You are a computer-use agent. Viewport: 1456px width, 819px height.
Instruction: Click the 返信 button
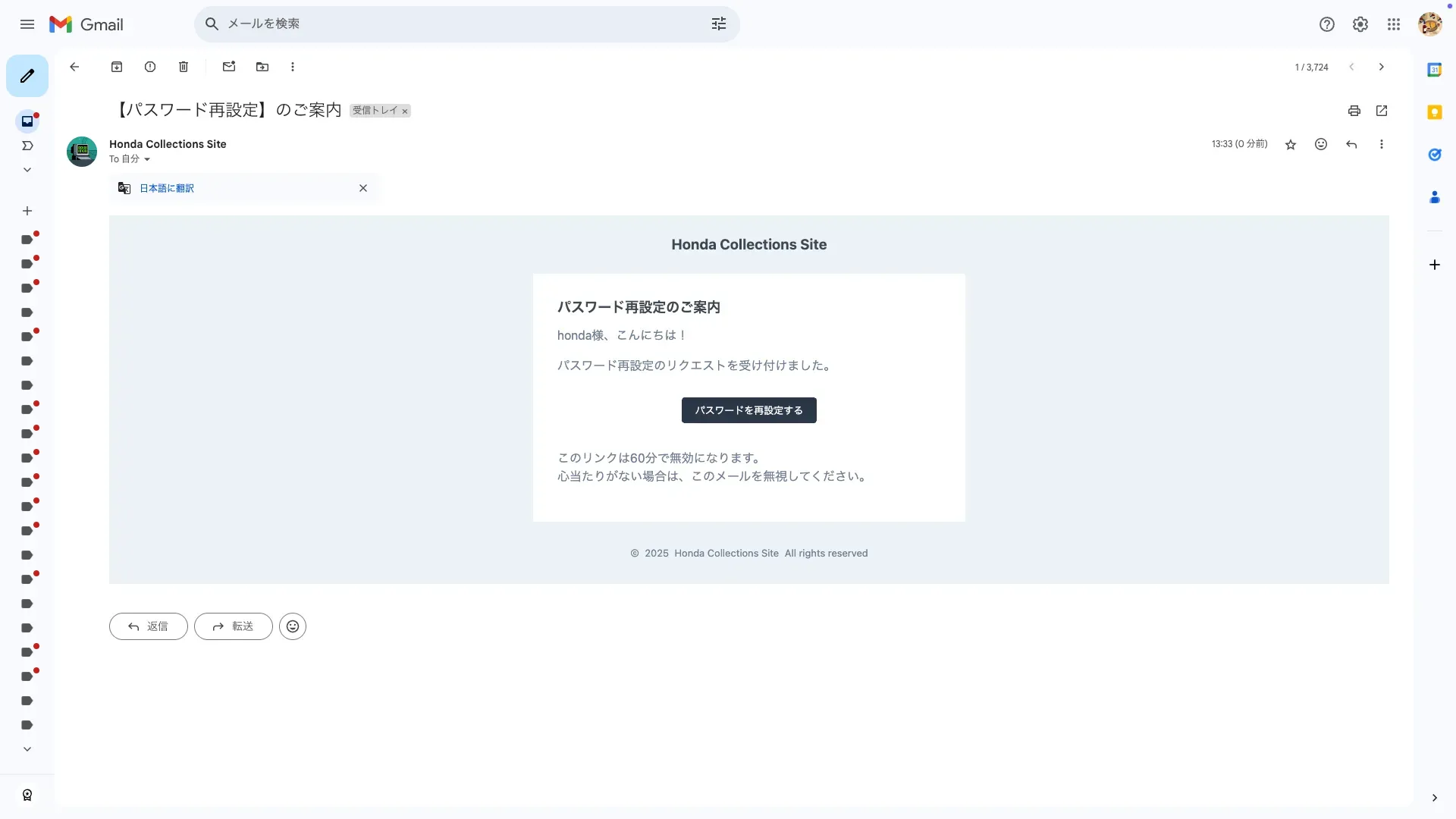coord(149,626)
